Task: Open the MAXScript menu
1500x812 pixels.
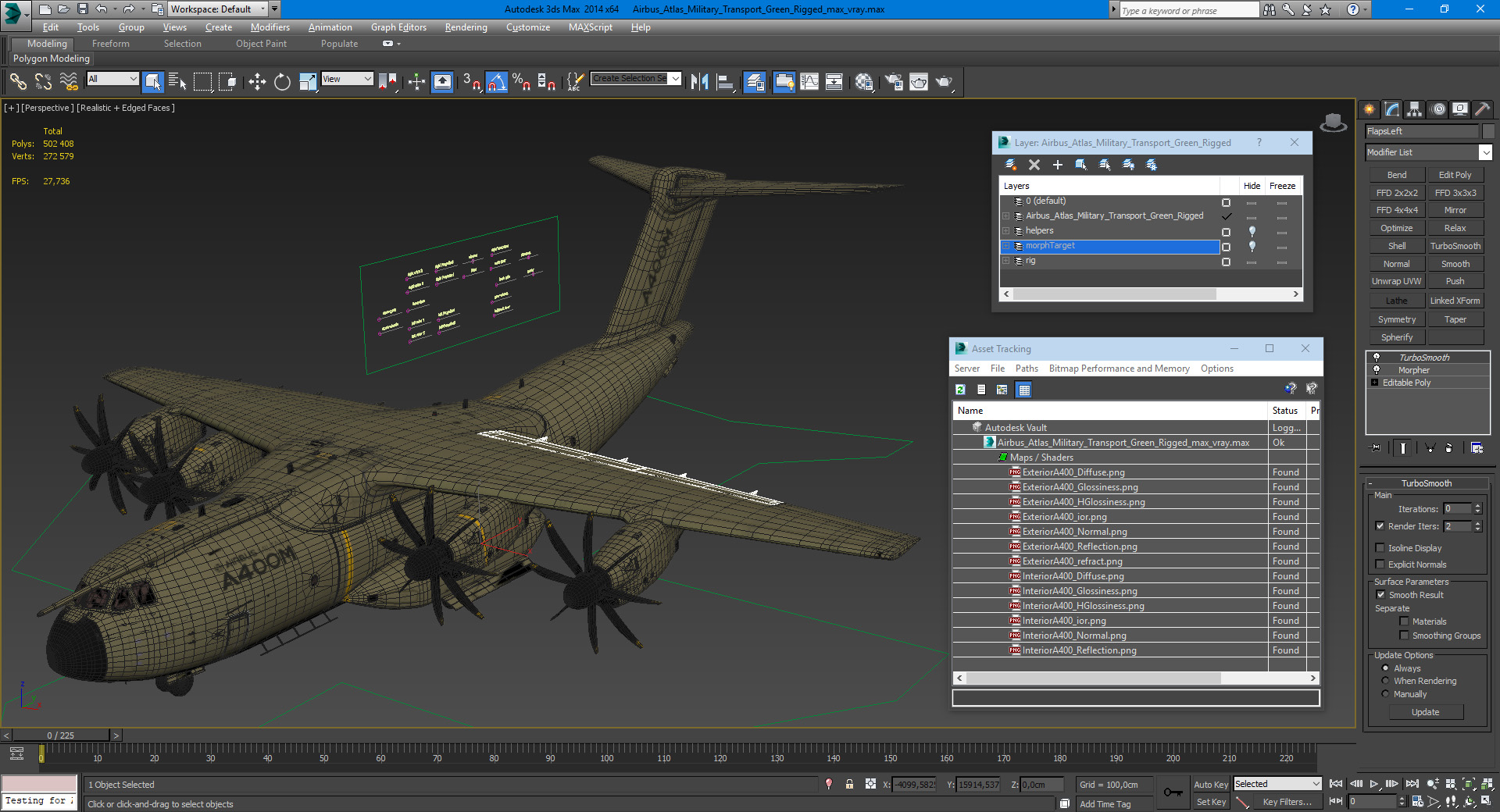Action: [x=590, y=27]
